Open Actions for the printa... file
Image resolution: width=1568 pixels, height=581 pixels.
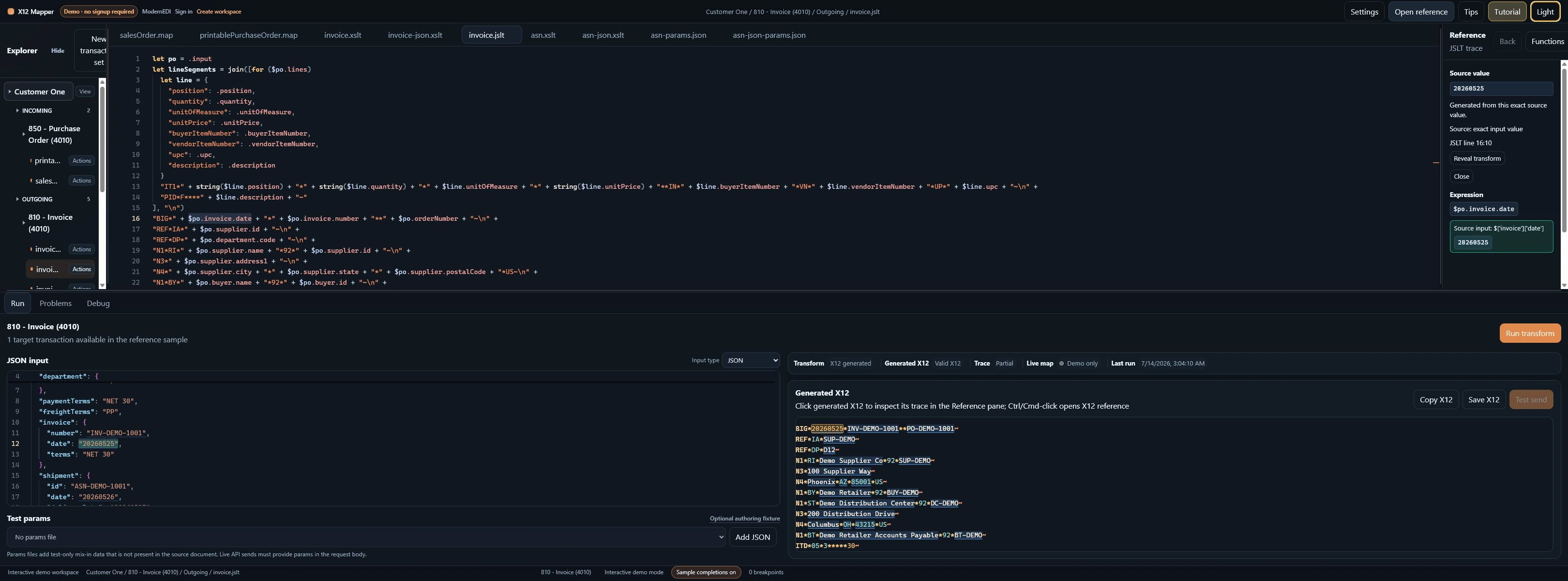coord(82,161)
